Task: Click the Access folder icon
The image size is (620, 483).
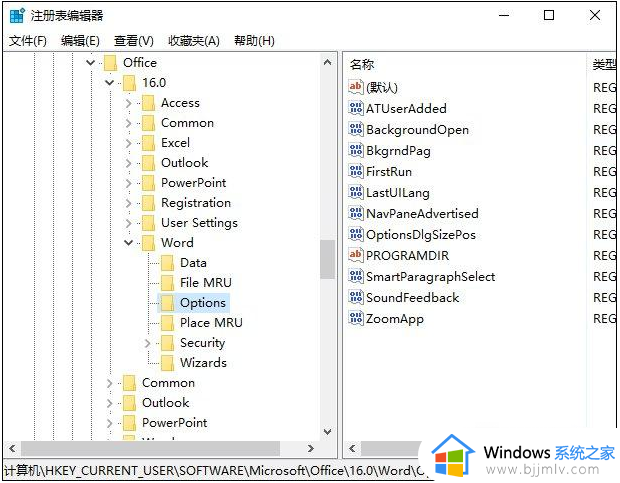Action: 148,103
